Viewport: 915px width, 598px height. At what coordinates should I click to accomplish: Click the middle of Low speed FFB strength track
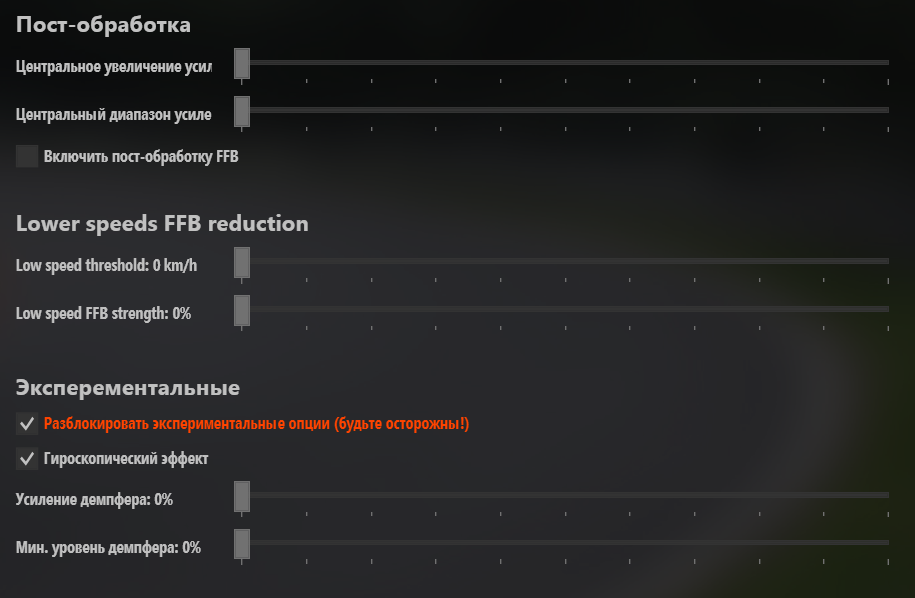(565, 309)
